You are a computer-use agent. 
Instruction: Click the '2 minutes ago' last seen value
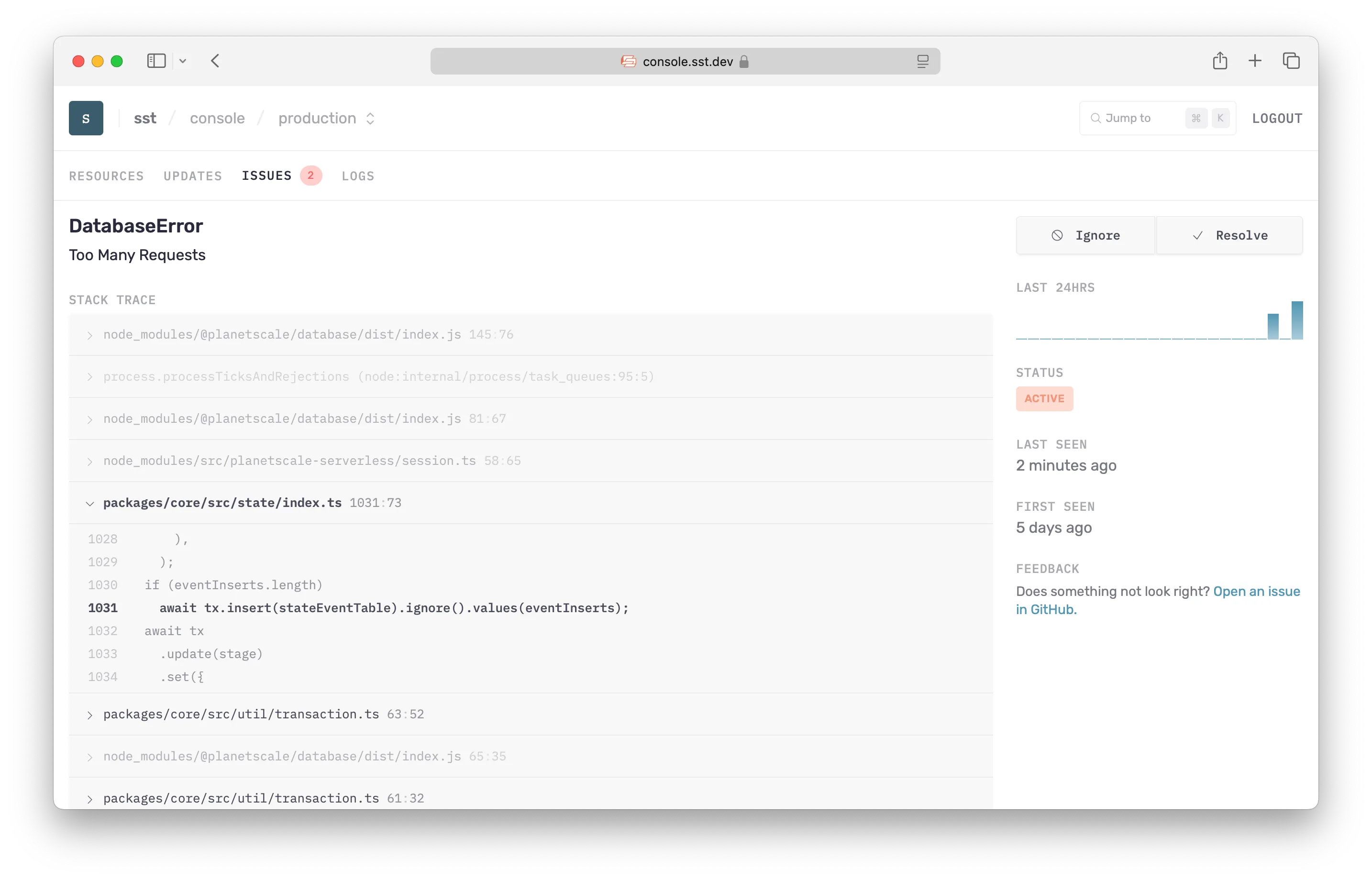coord(1066,465)
